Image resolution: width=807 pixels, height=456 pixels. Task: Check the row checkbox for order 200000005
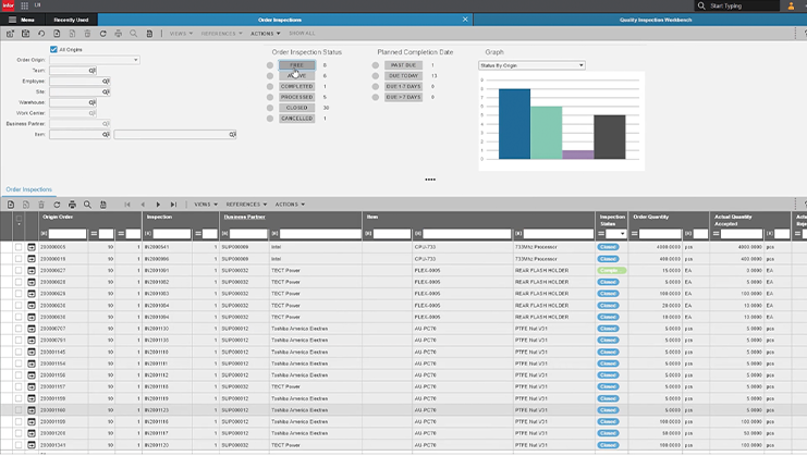(x=18, y=246)
